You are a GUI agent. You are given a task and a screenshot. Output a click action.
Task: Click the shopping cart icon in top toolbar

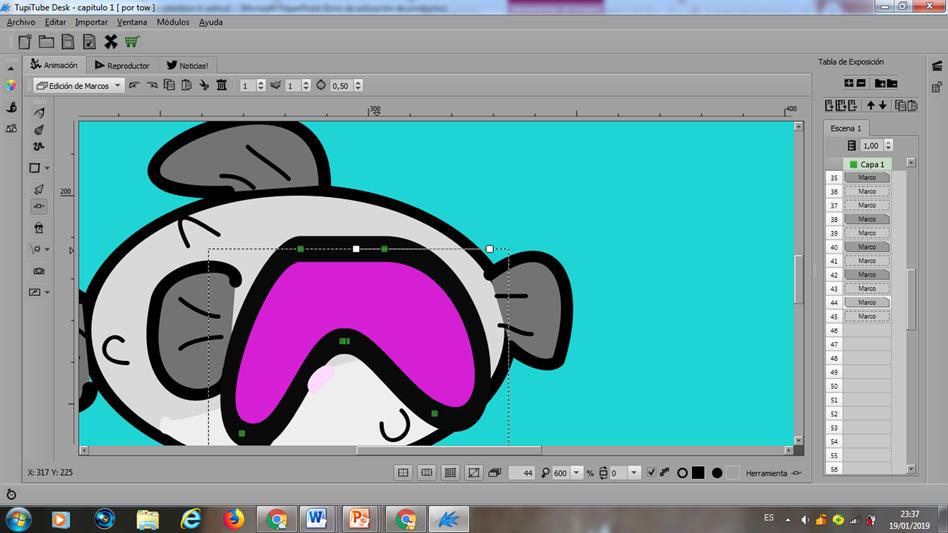(132, 42)
